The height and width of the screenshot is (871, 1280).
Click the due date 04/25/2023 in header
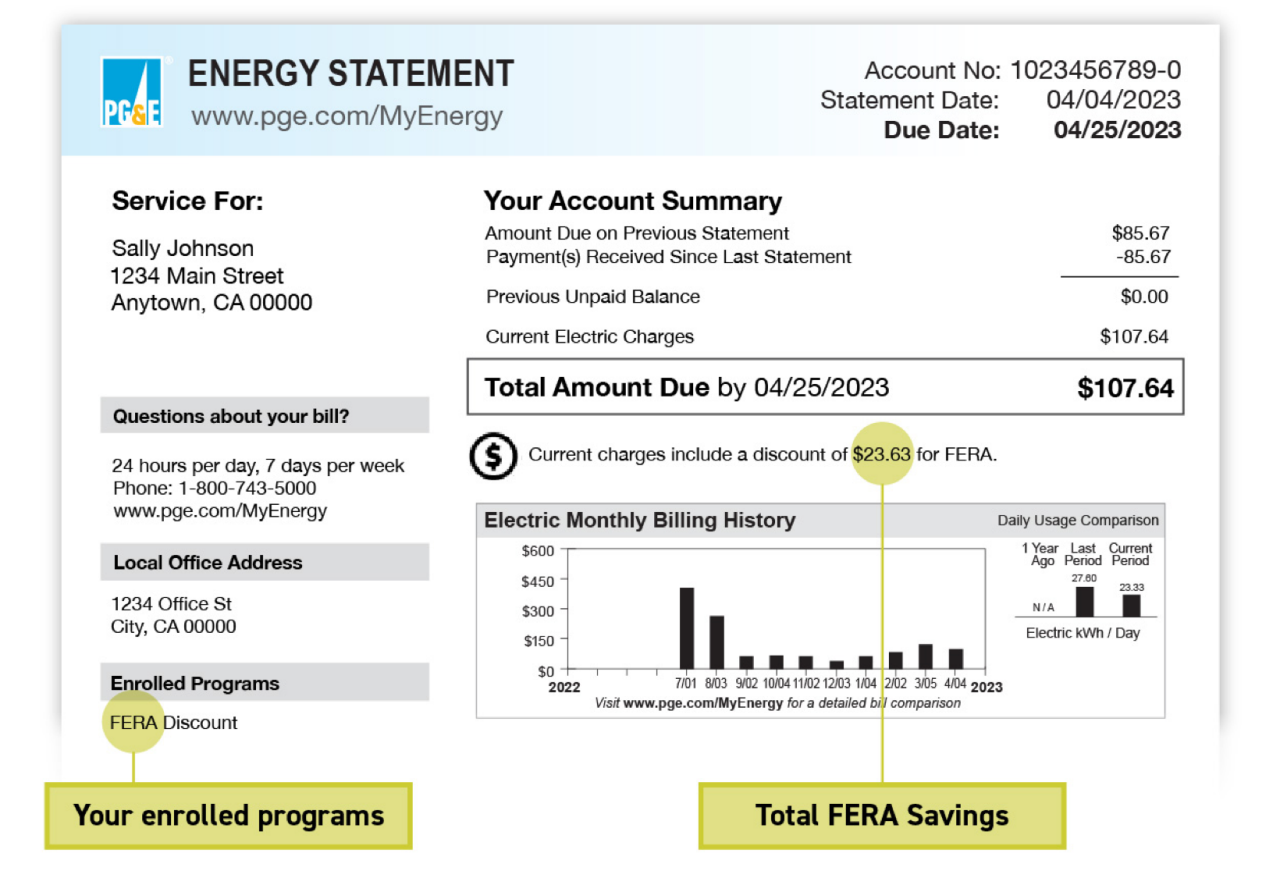tap(1117, 130)
